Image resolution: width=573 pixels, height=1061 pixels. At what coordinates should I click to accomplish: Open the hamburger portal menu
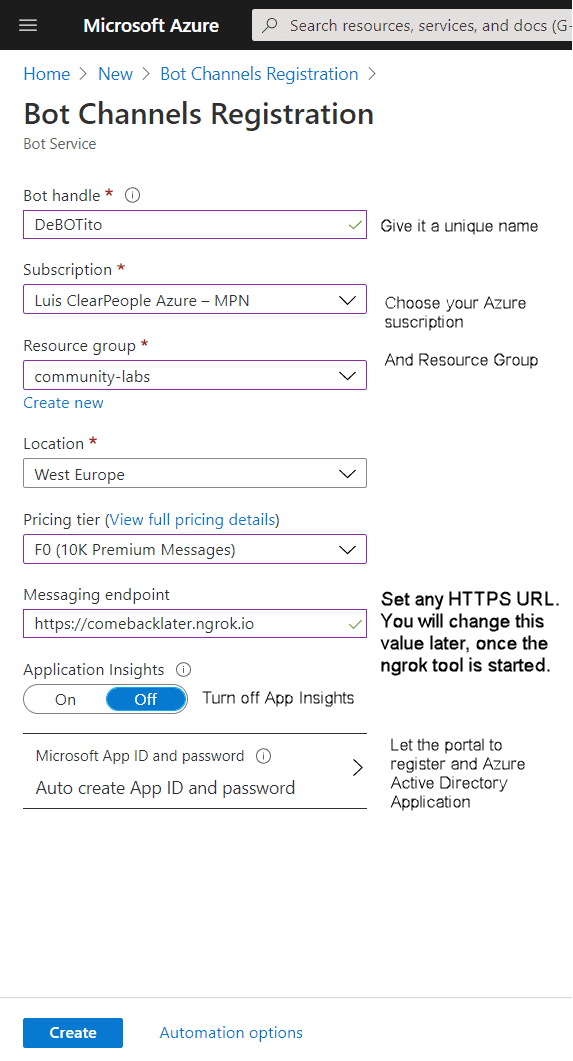pos(28,26)
